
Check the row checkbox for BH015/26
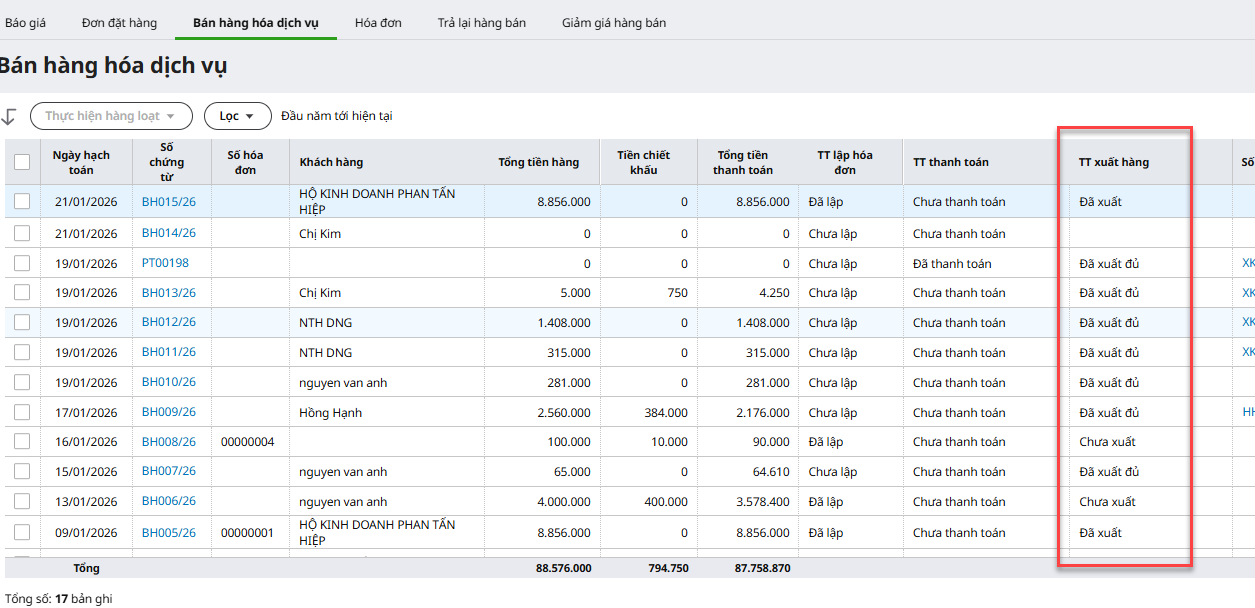(x=22, y=202)
